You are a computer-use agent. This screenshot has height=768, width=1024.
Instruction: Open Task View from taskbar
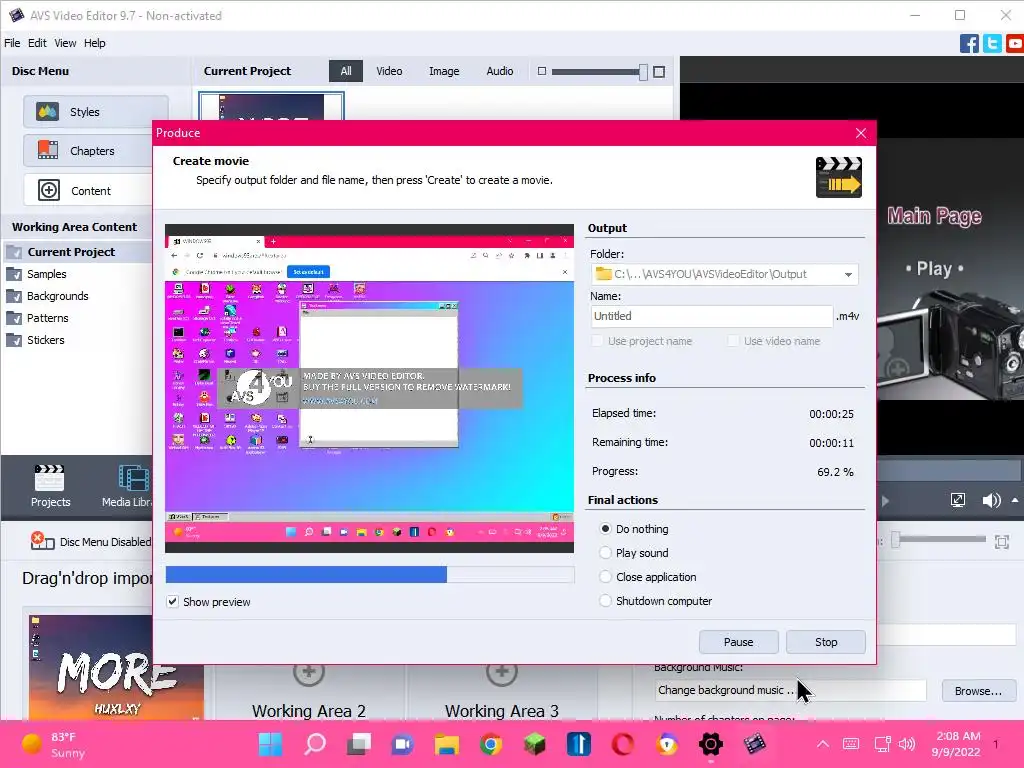[359, 744]
